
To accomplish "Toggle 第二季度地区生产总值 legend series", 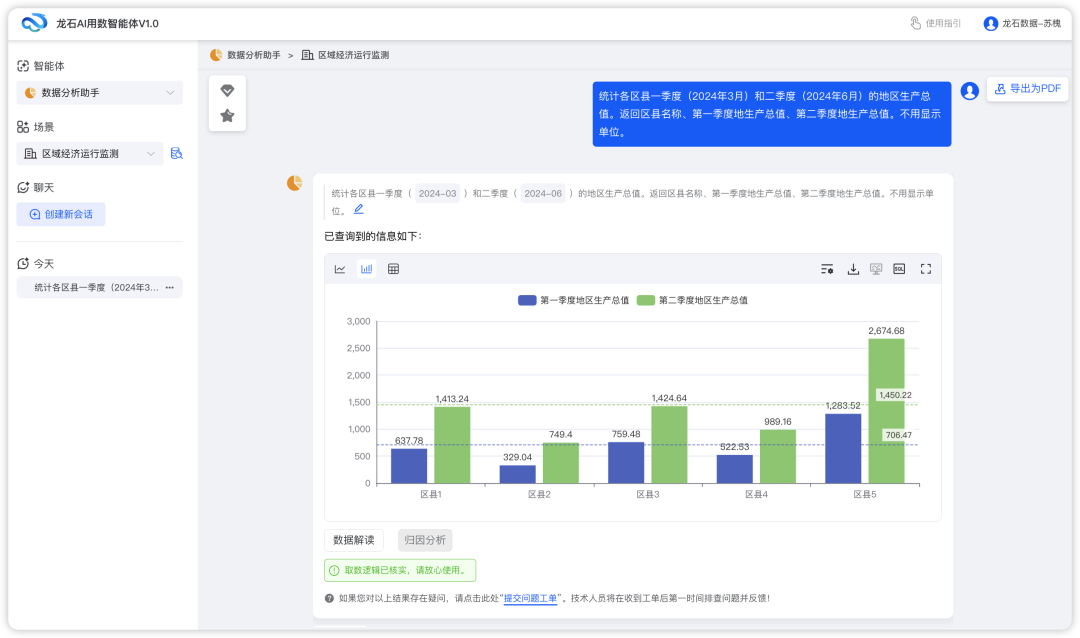I will 692,300.
